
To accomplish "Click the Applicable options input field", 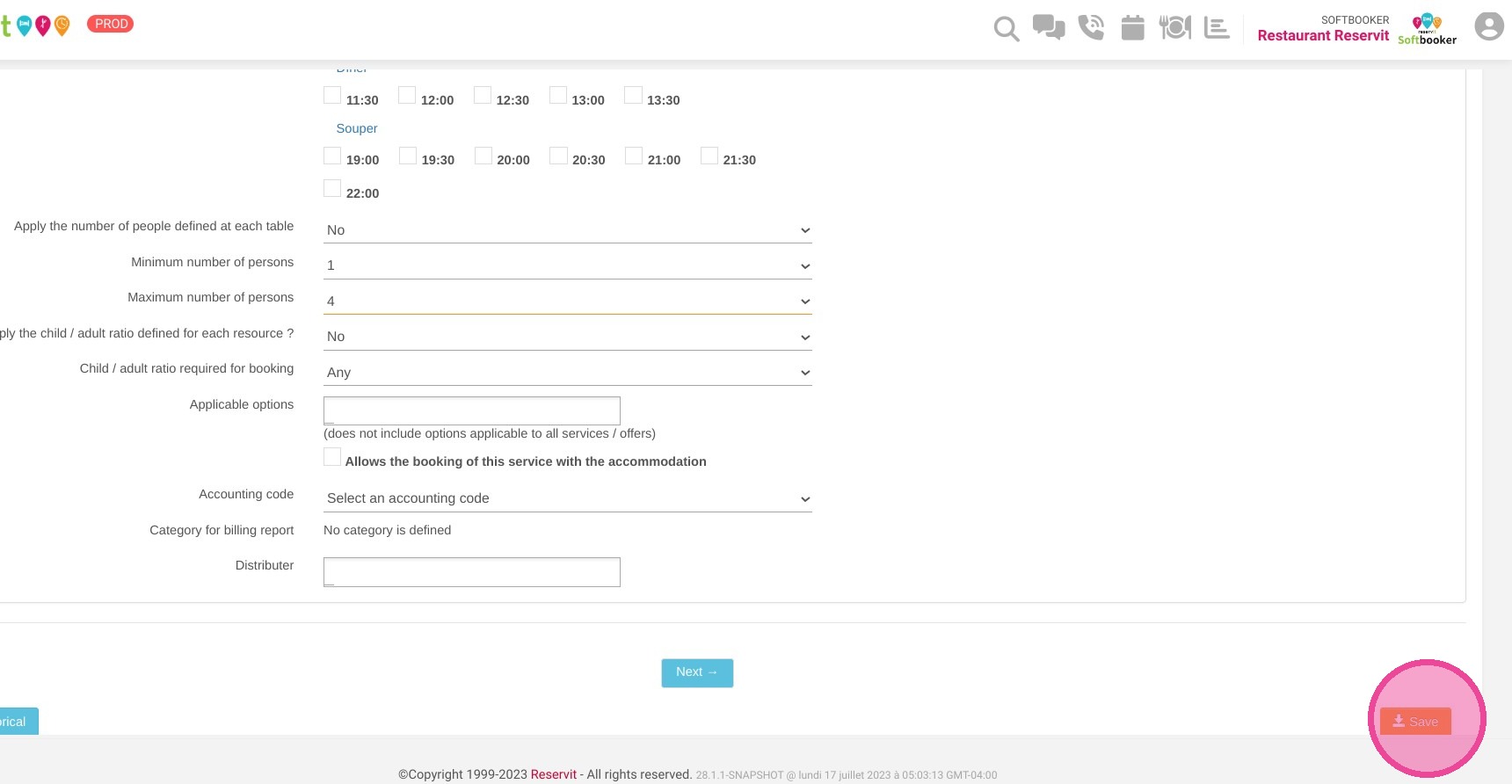I will 472,410.
